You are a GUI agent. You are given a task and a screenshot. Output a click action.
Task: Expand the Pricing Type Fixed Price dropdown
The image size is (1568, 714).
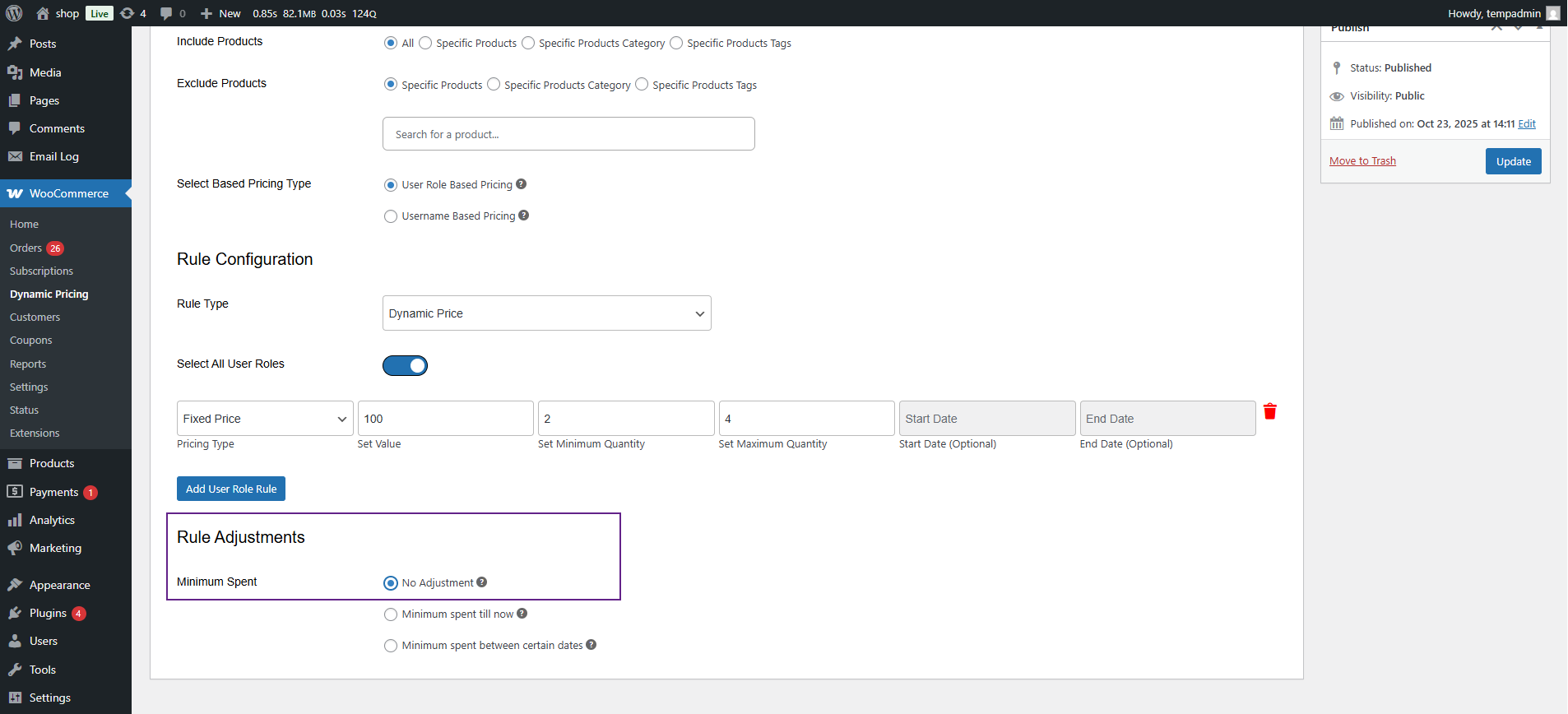(264, 419)
